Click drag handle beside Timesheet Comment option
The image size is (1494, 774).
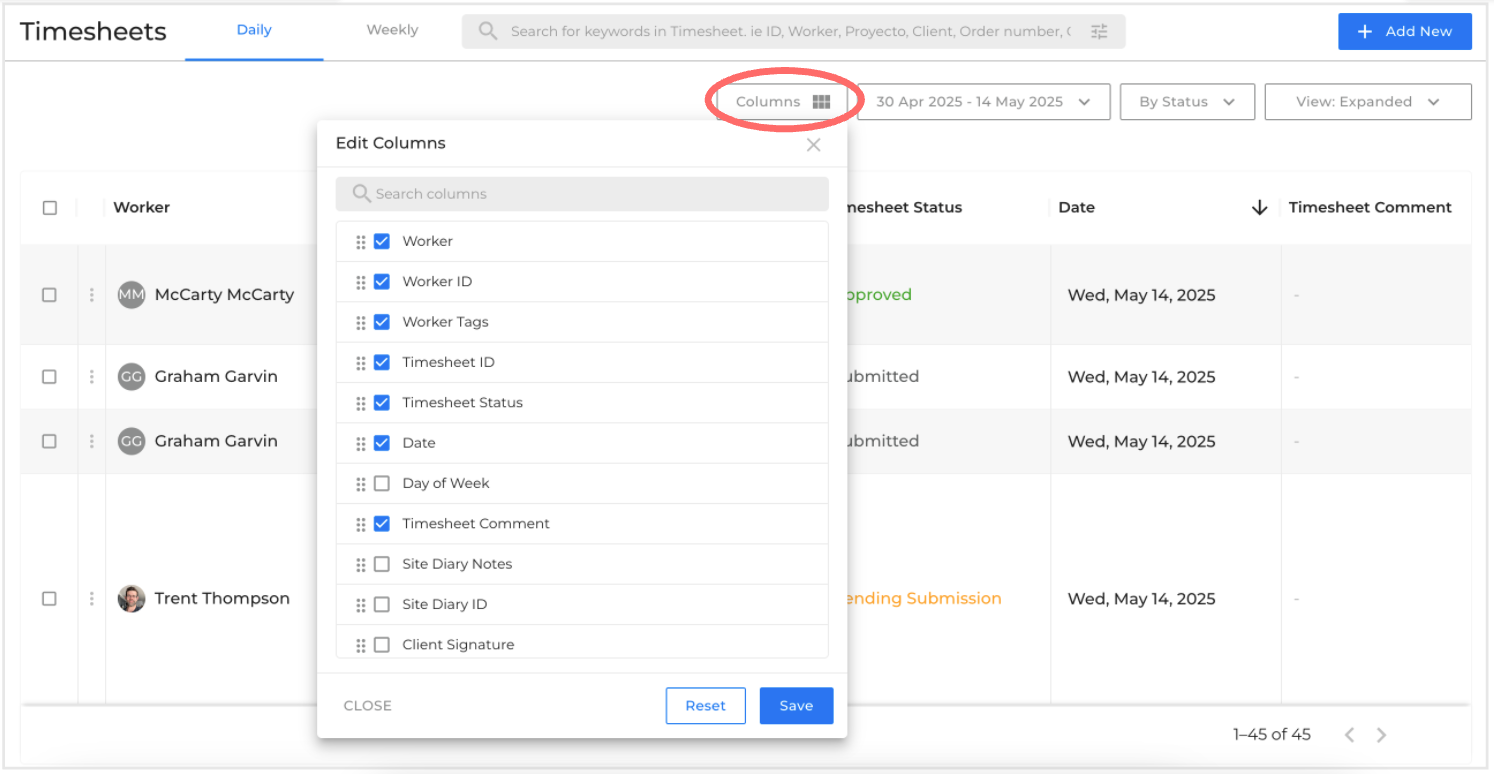click(x=360, y=524)
